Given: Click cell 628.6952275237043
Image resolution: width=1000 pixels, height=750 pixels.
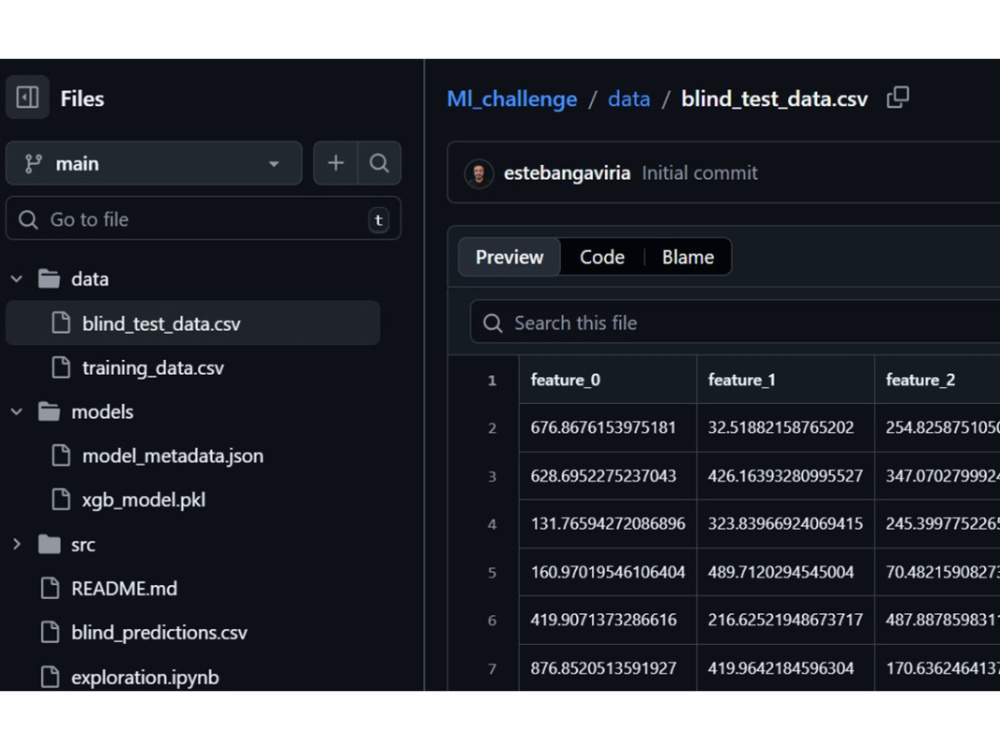Looking at the screenshot, I should (608, 476).
